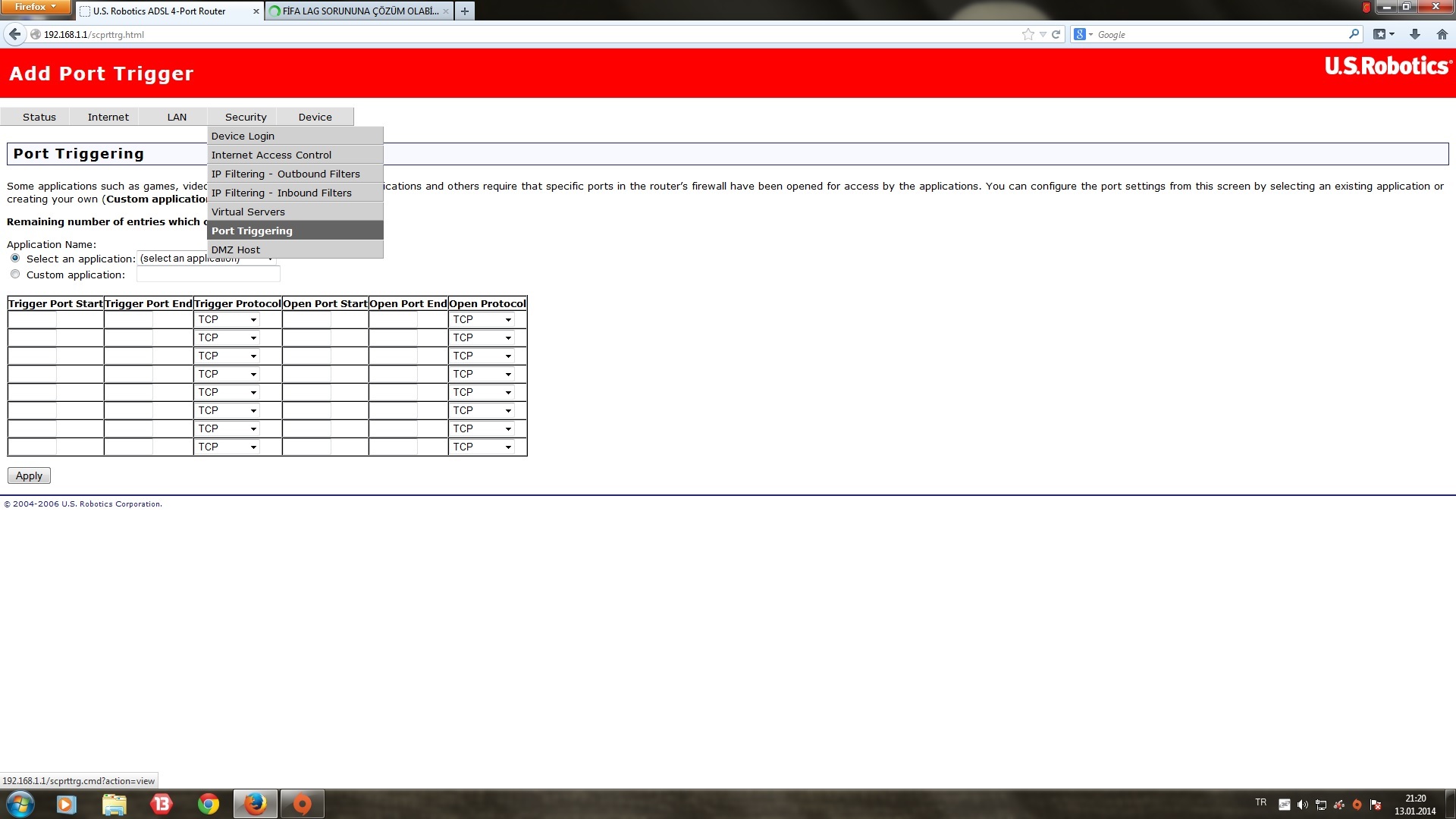Screen dimensions: 1456x819
Task: Open the first Open Protocol dropdown
Action: click(x=483, y=319)
